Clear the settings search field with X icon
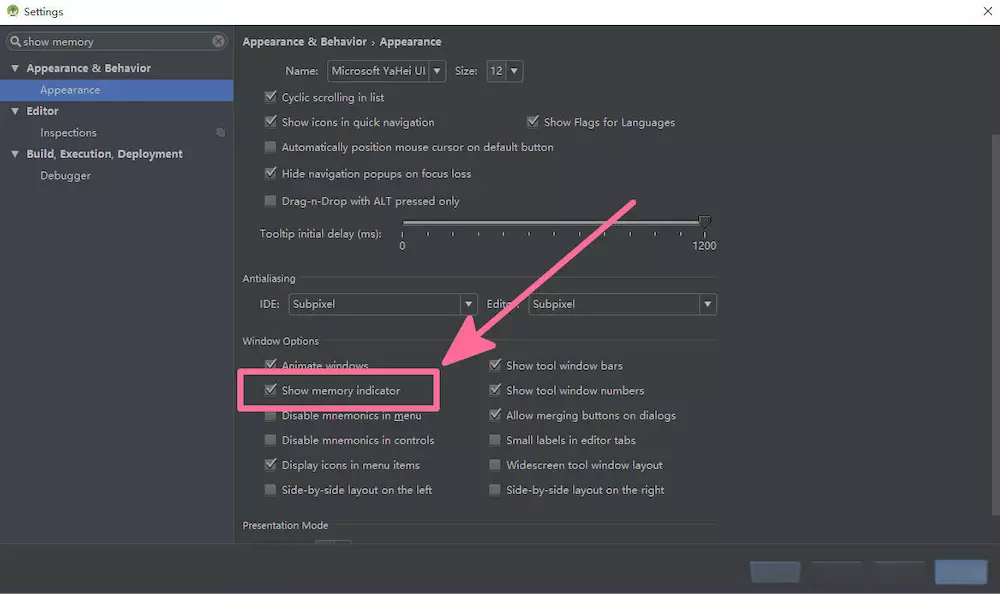 [218, 41]
